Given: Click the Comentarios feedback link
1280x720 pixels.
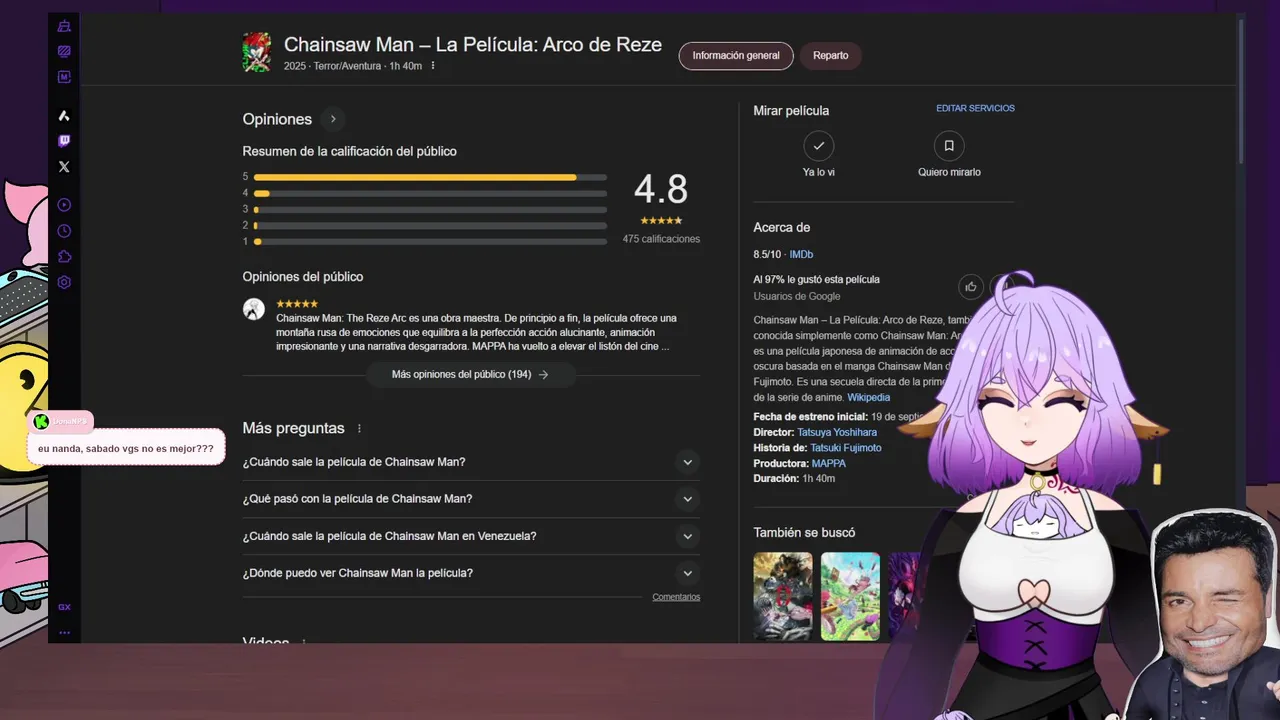Looking at the screenshot, I should coord(676,597).
